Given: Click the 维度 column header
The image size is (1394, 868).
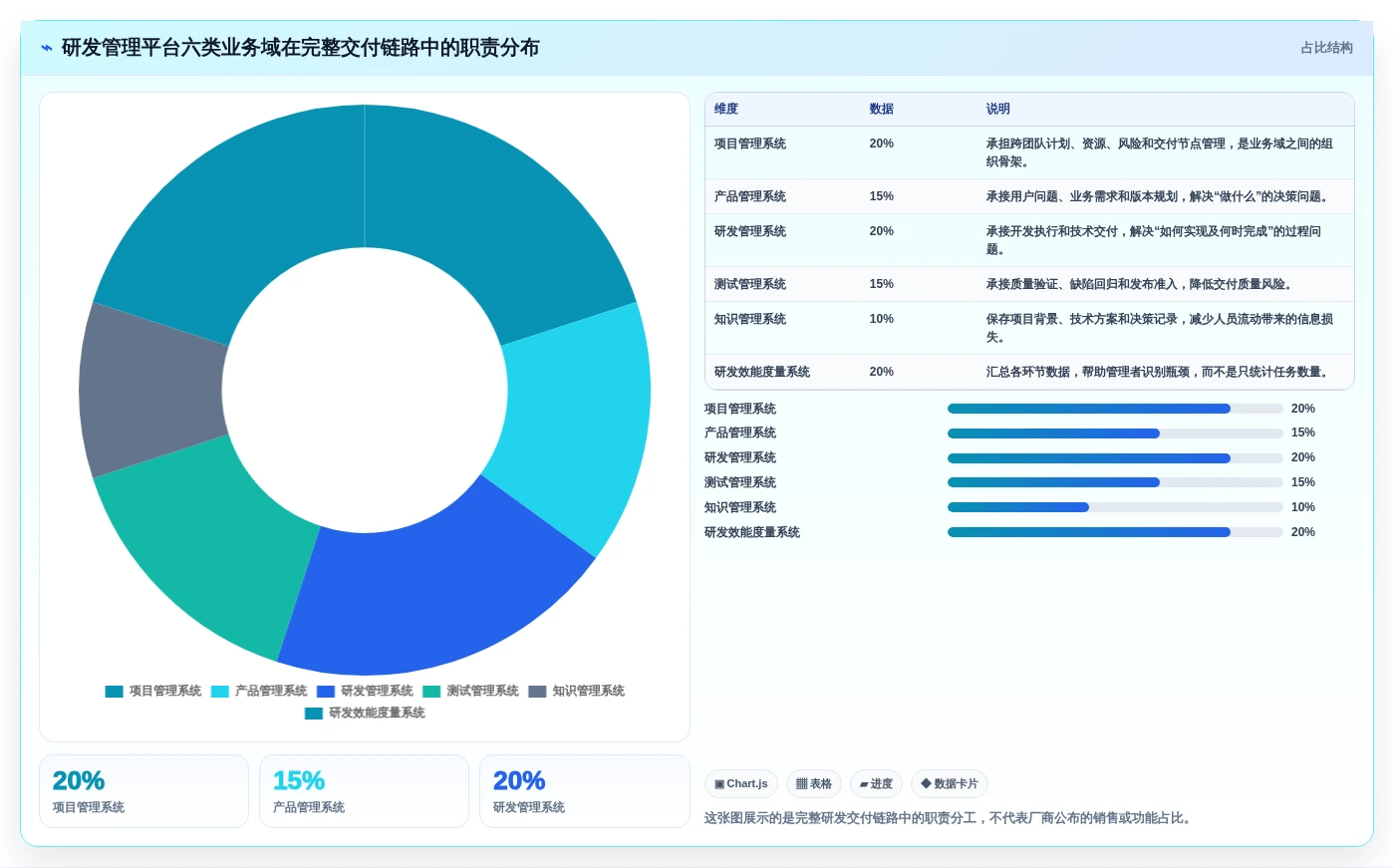Looking at the screenshot, I should point(726,110).
